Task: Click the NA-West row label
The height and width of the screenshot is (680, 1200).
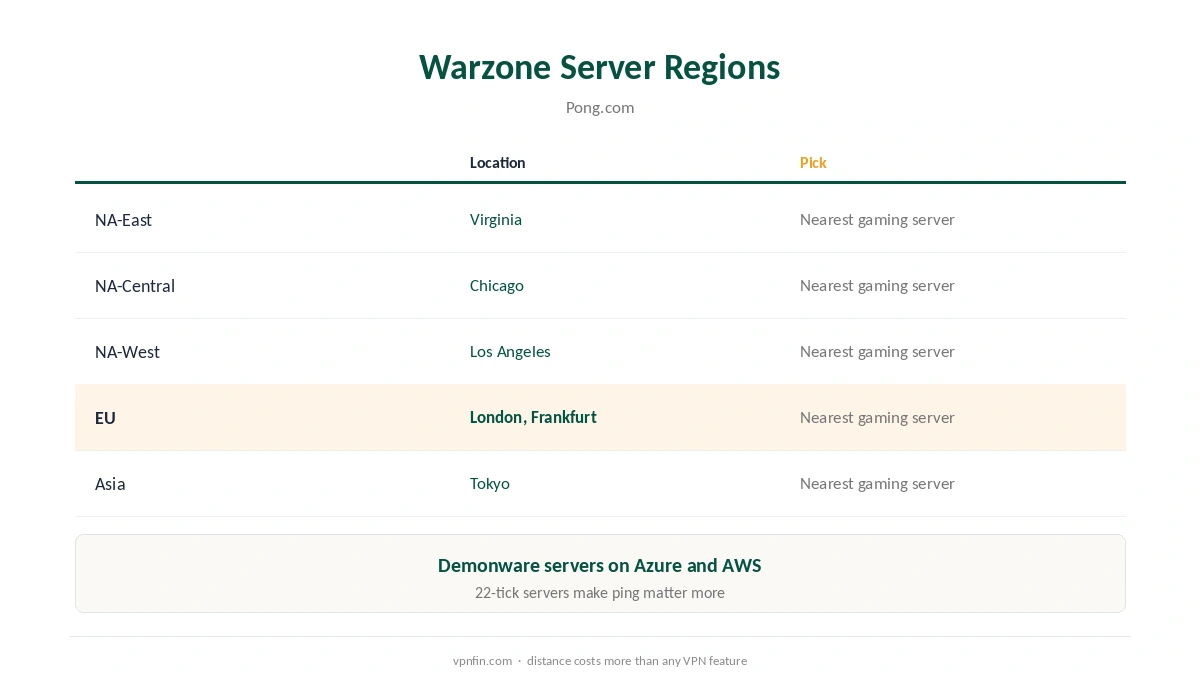Action: pyautogui.click(x=127, y=352)
